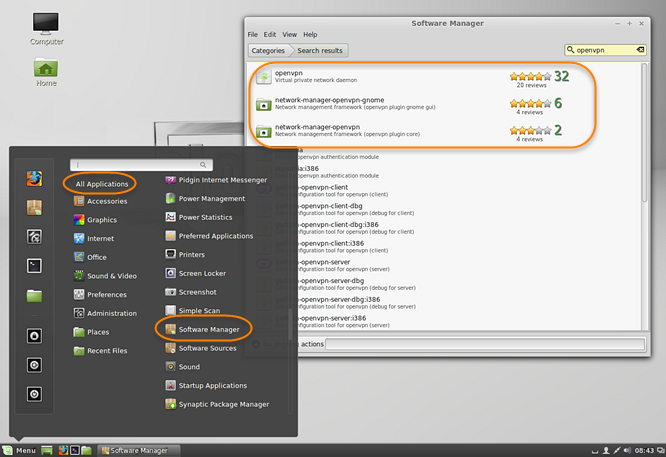Click the search box magnifier icon in Software Manager
The height and width of the screenshot is (457, 666).
click(x=570, y=50)
